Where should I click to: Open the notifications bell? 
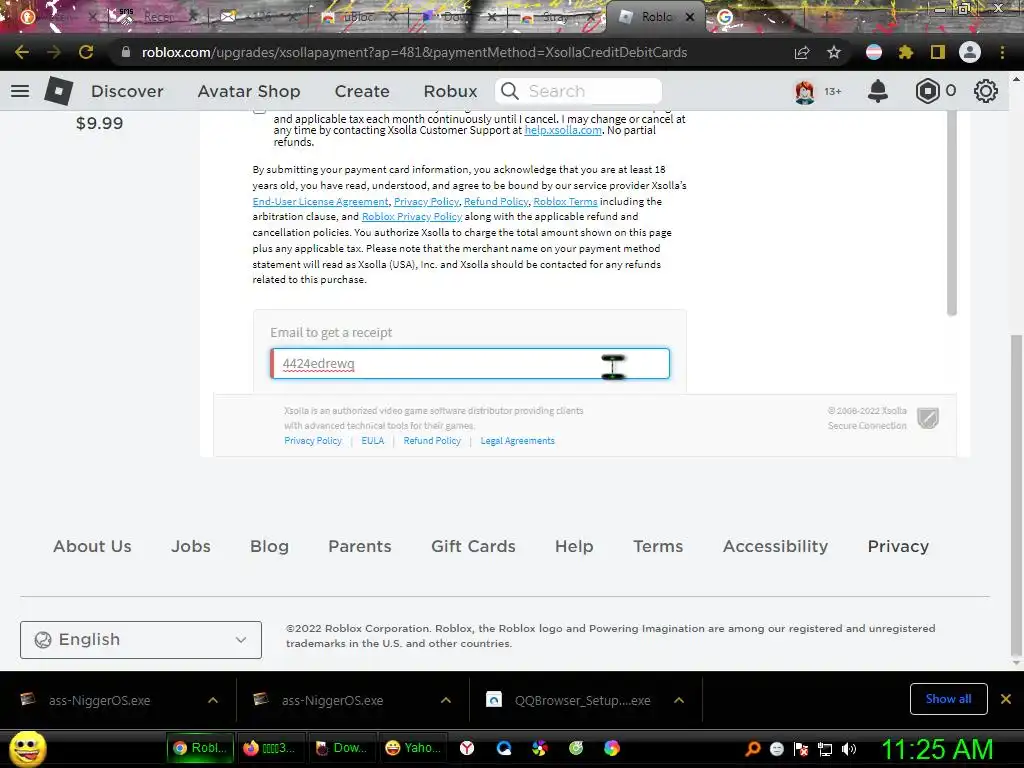click(878, 91)
